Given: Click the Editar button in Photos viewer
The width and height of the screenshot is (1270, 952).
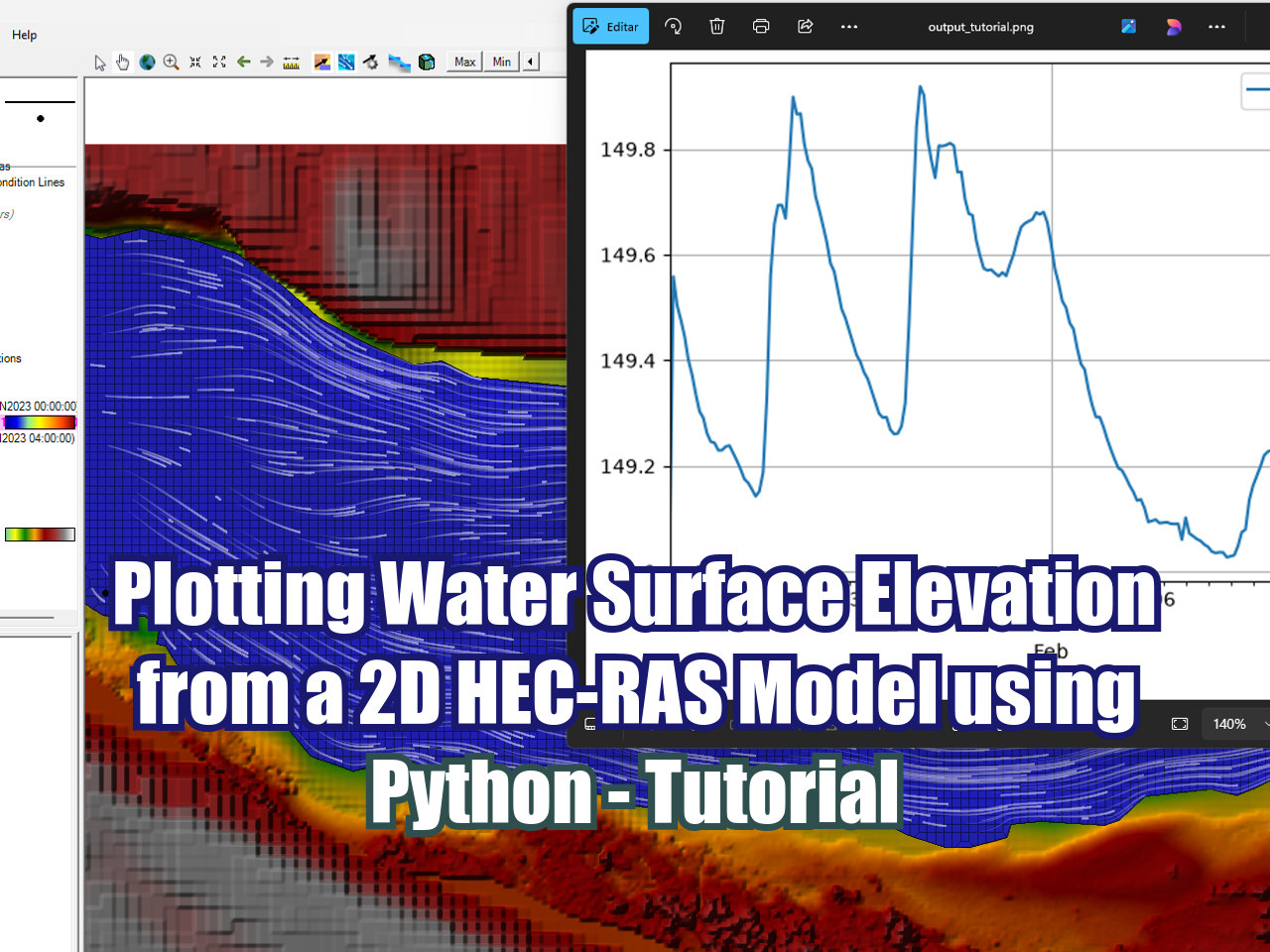Looking at the screenshot, I should coord(611,27).
